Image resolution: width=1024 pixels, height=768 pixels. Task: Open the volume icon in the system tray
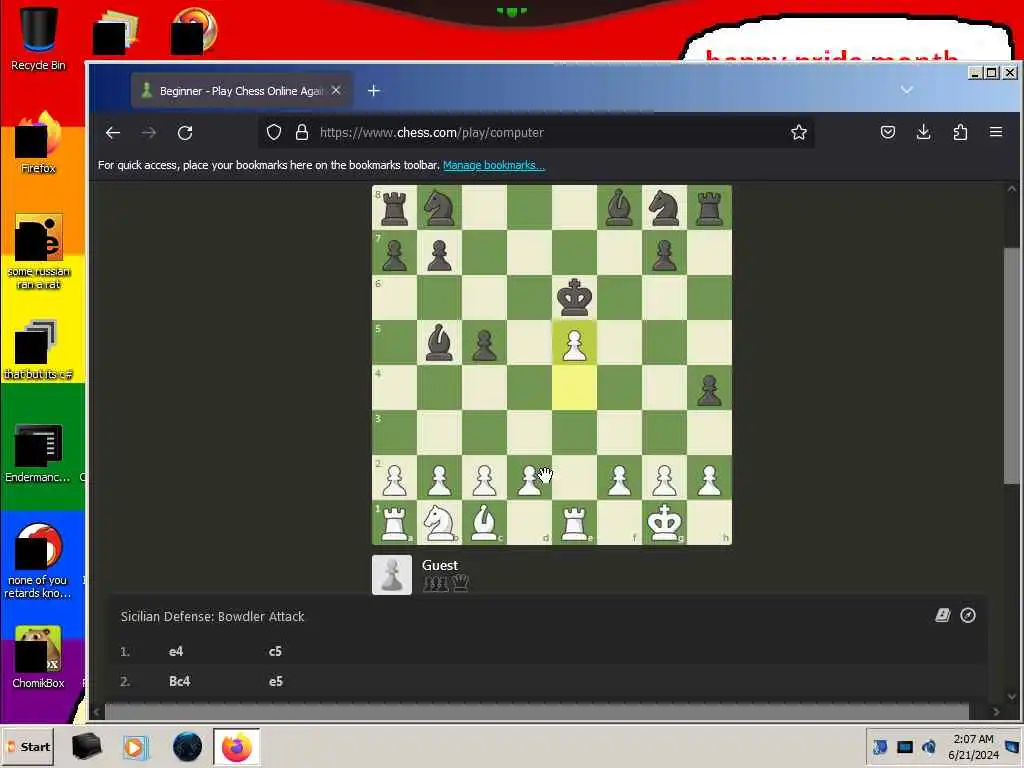tap(929, 746)
